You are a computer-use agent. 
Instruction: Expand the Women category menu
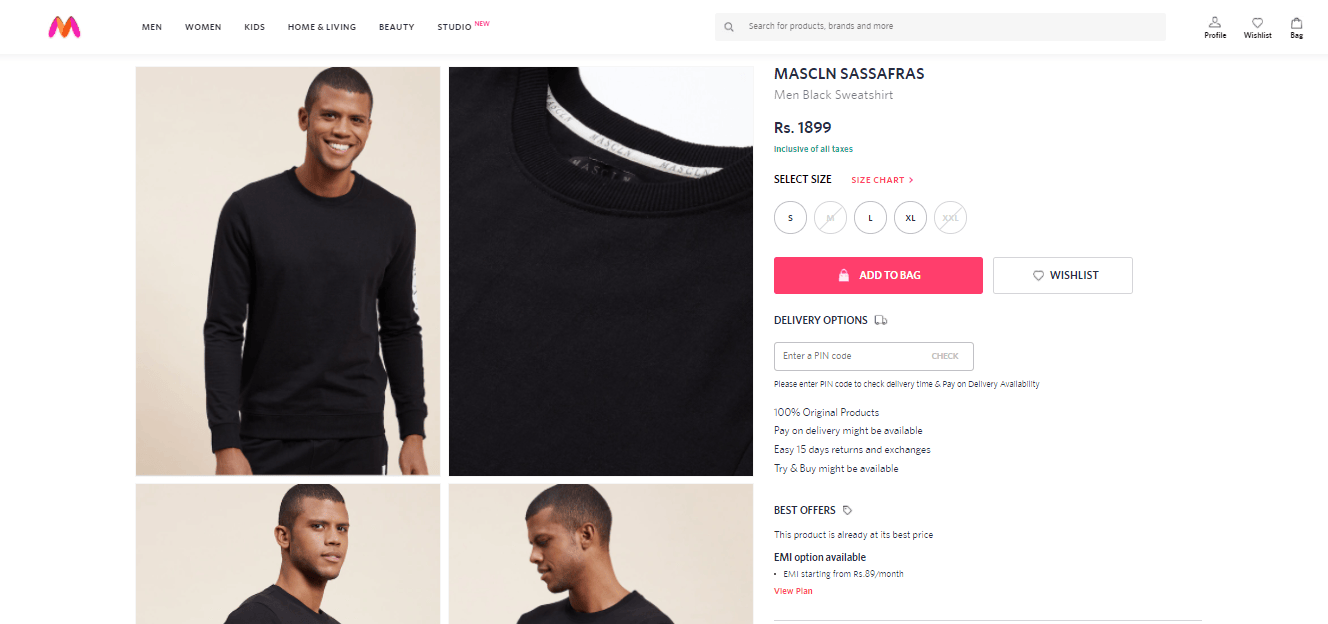(203, 27)
